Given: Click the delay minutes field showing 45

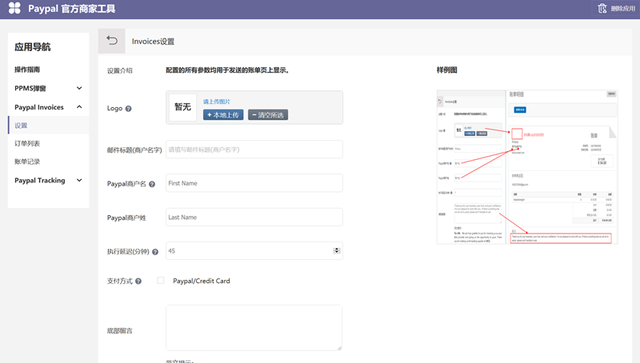Looking at the screenshot, I should [x=254, y=251].
